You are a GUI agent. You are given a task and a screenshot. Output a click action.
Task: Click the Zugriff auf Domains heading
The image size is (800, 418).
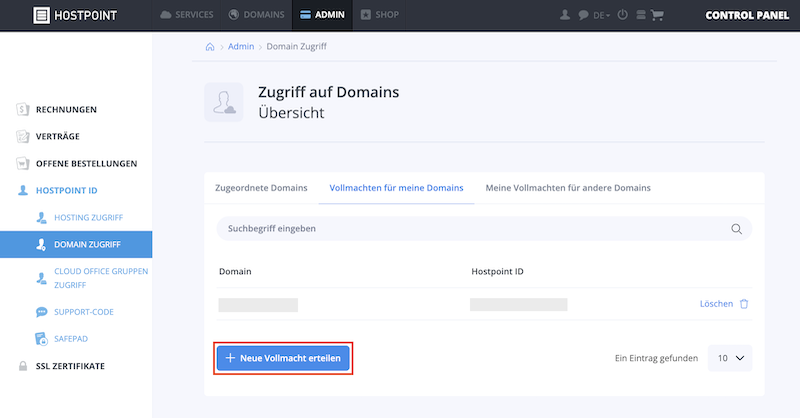click(329, 92)
